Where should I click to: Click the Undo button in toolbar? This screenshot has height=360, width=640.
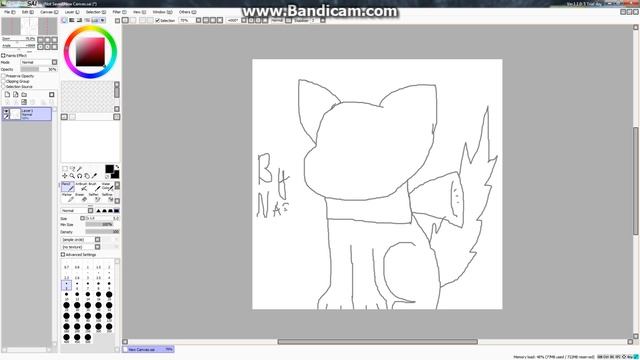(x=125, y=20)
